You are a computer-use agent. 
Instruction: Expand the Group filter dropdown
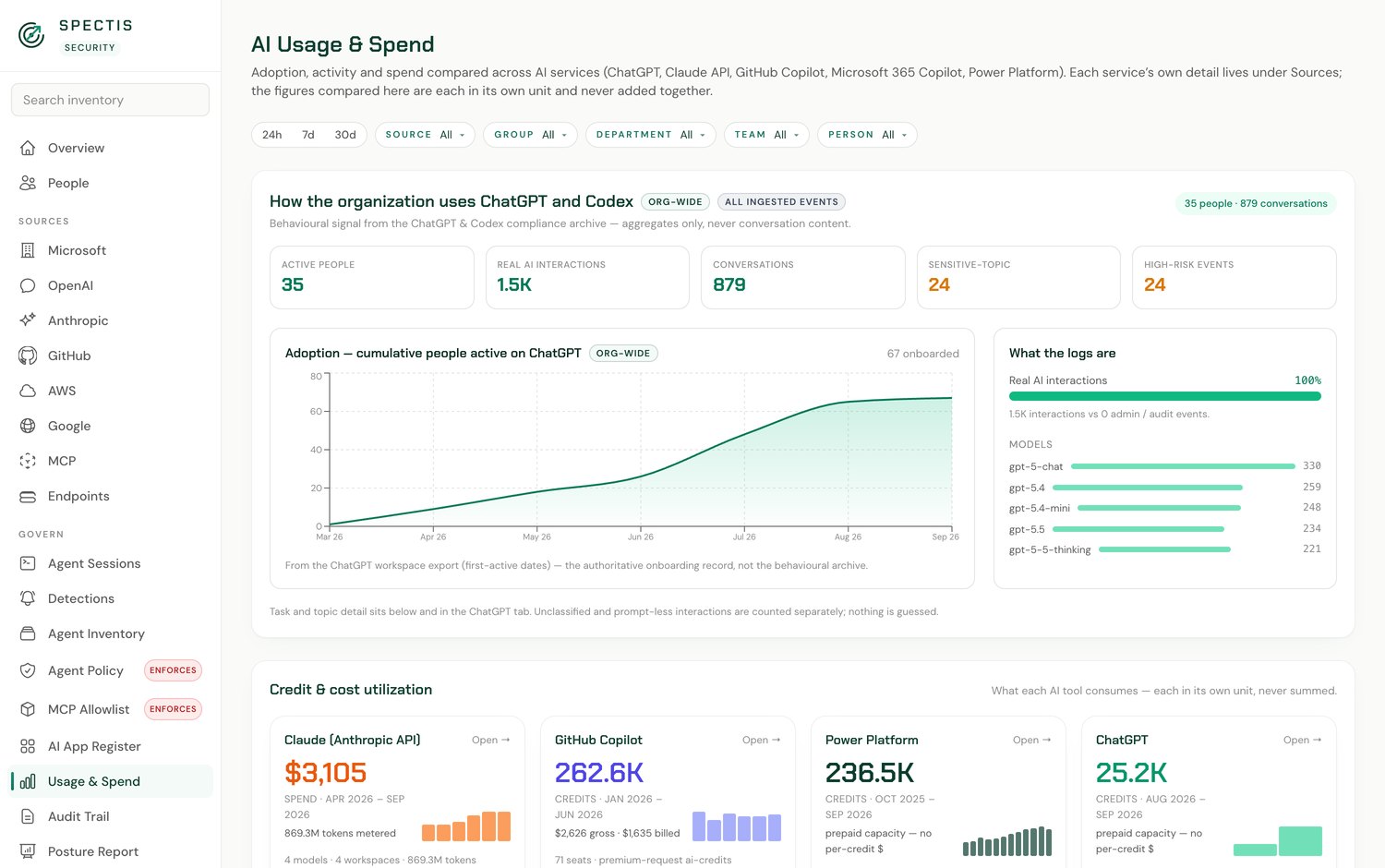tap(531, 135)
